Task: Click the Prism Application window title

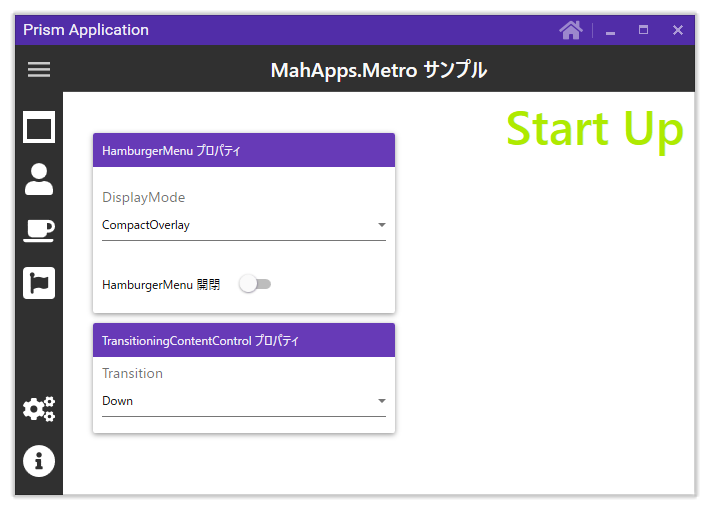Action: click(86, 30)
